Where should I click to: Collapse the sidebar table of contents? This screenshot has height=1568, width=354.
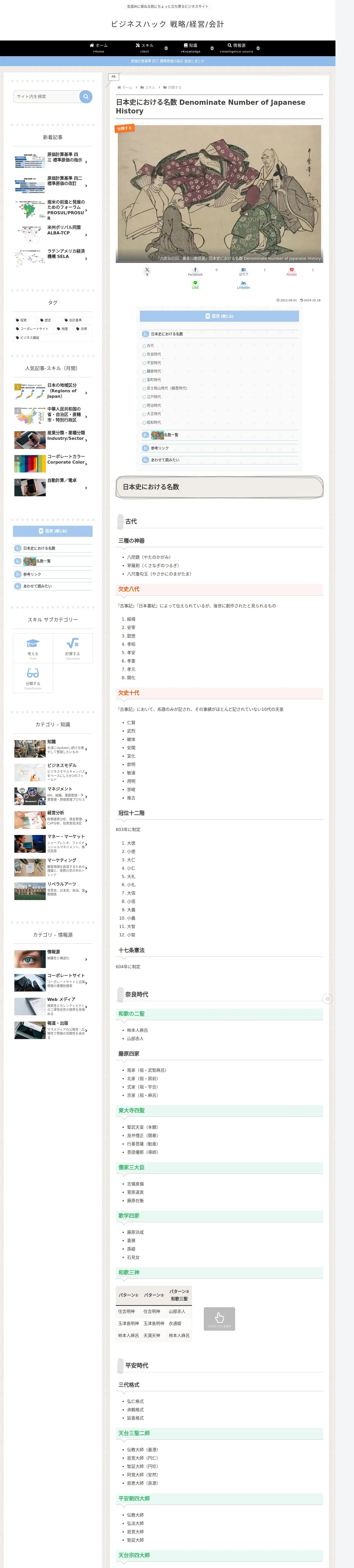tap(53, 531)
